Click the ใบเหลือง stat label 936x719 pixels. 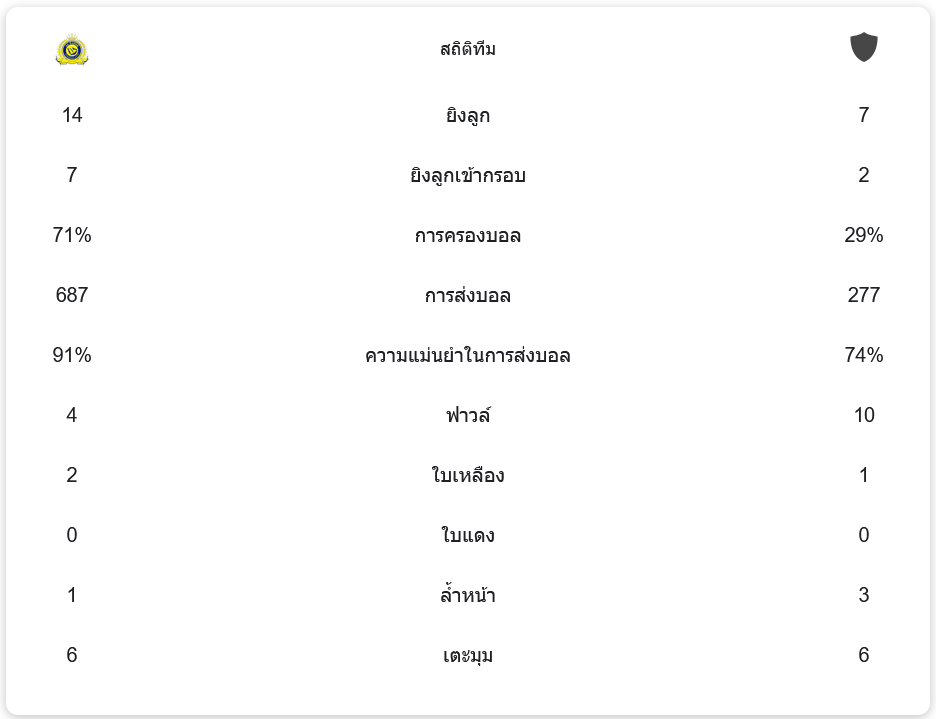click(468, 476)
